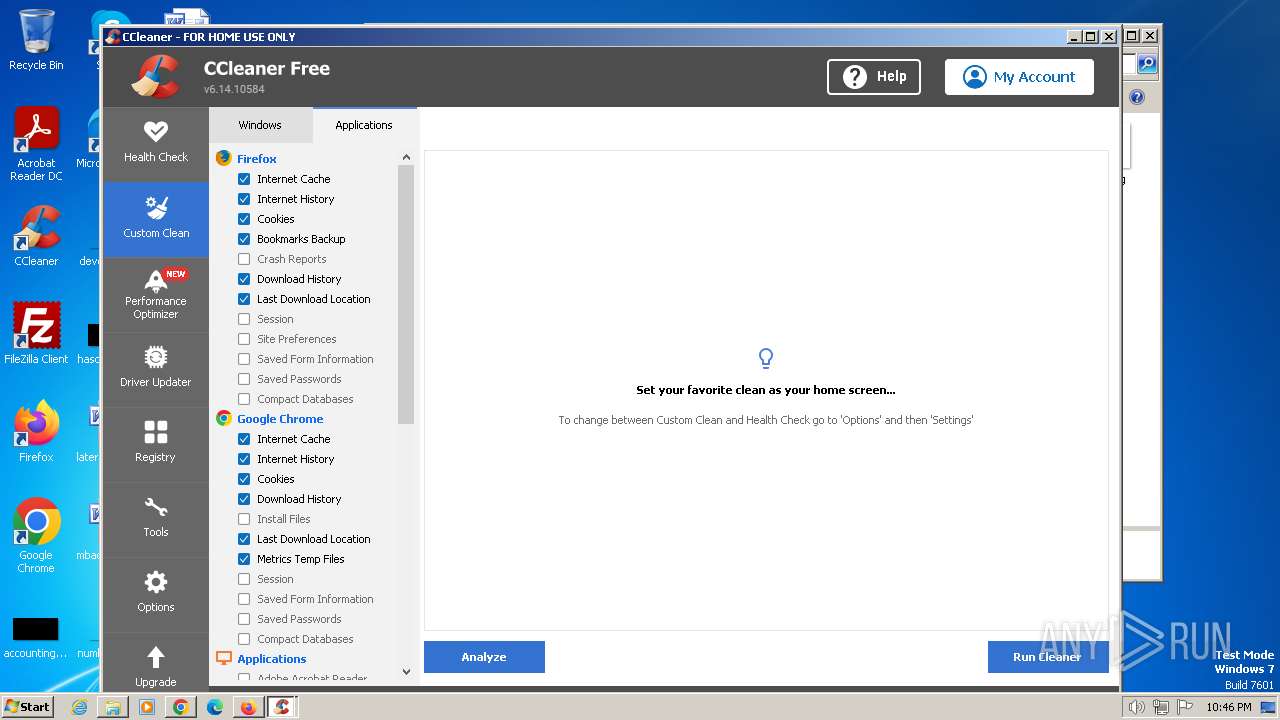This screenshot has height=720, width=1280.
Task: Collapse the Firefox group header
Action: click(257, 158)
